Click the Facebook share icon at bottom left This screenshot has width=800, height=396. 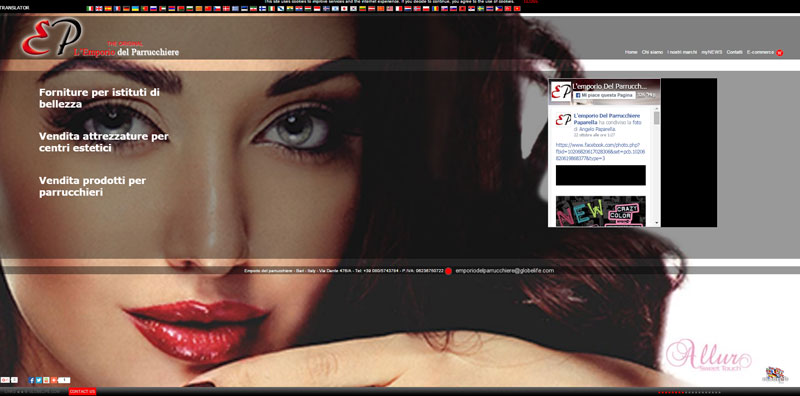[x=31, y=380]
